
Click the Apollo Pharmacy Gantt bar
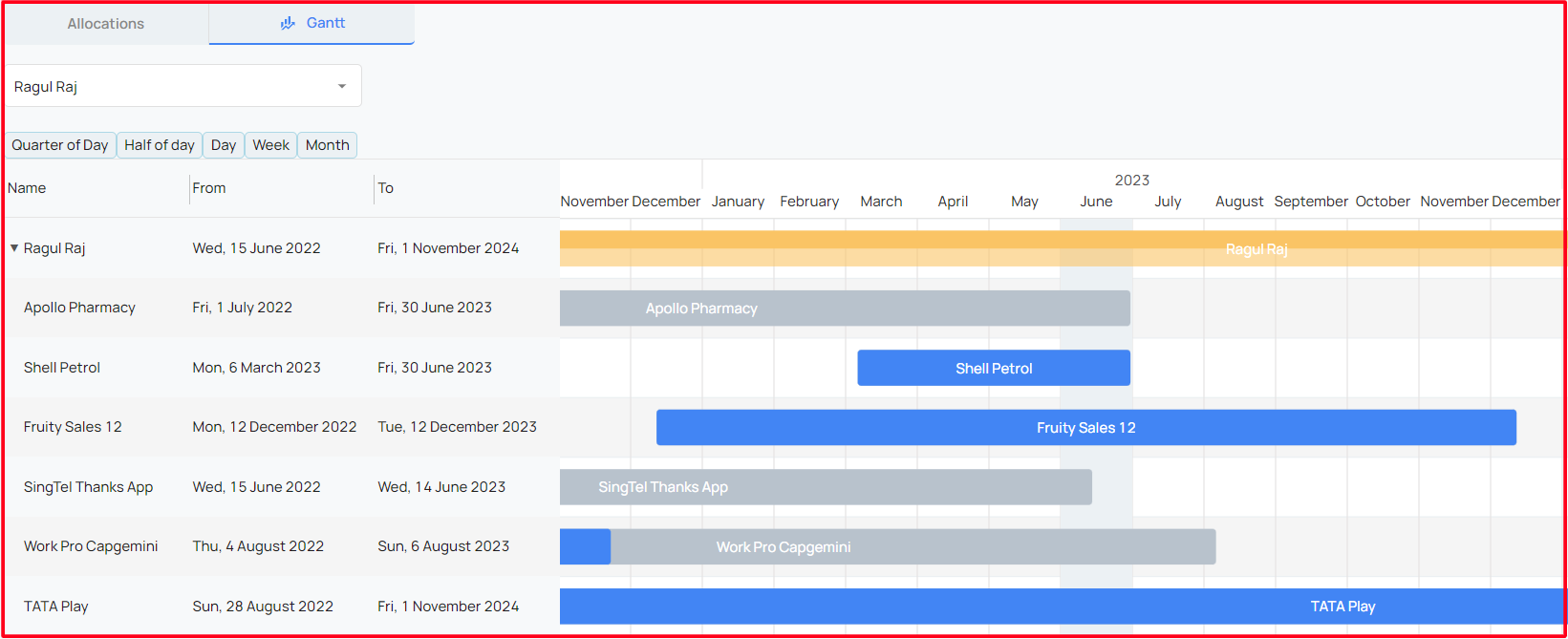[x=845, y=309]
